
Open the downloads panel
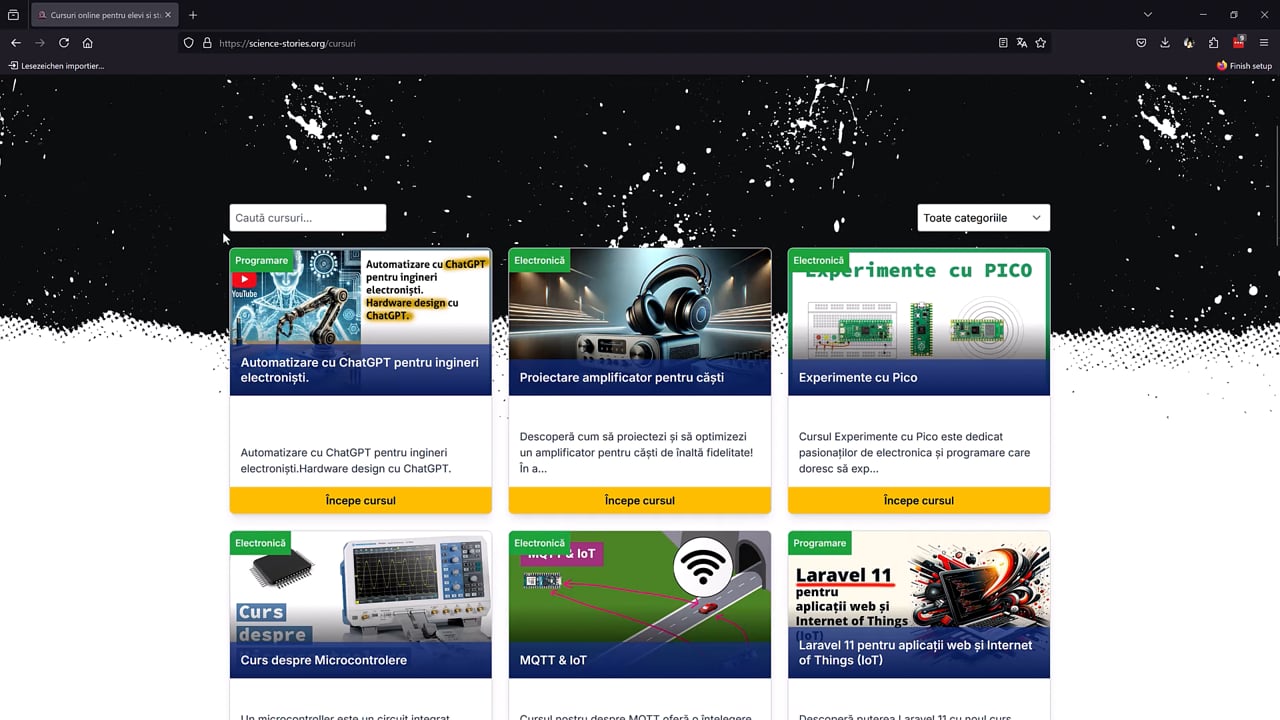tap(1165, 43)
